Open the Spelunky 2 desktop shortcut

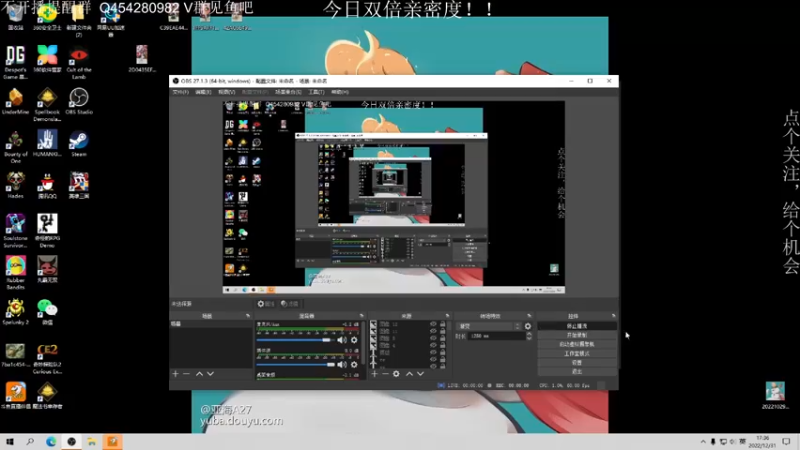click(15, 311)
